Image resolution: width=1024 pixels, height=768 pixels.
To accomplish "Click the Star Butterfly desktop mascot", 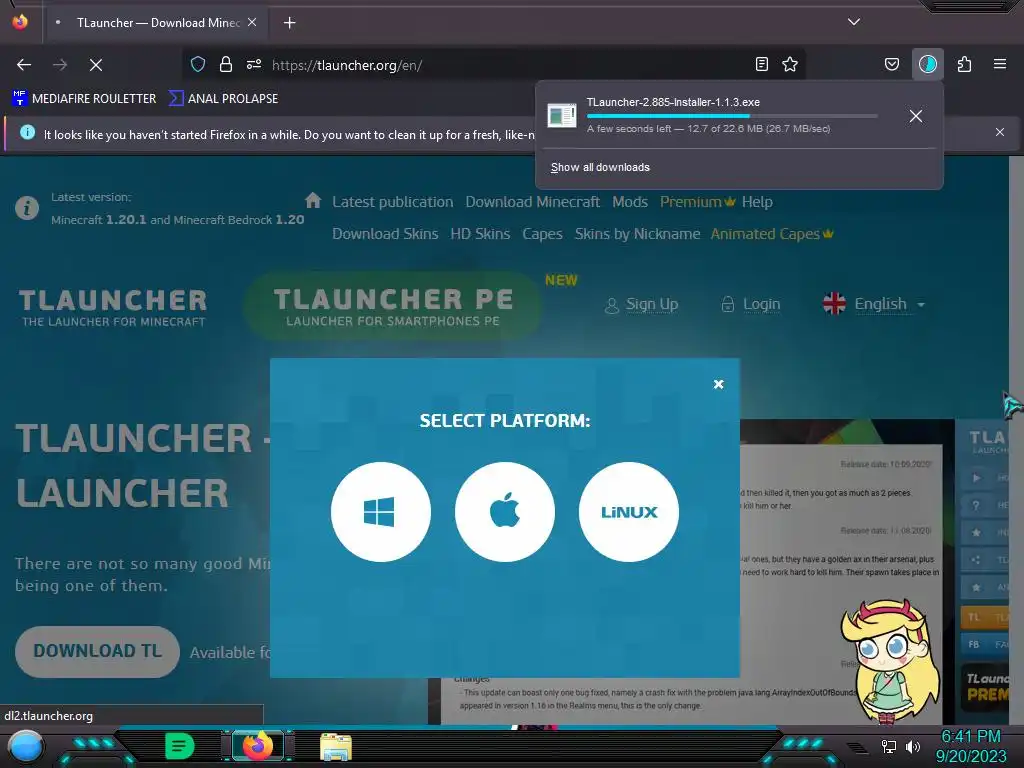I will [891, 661].
